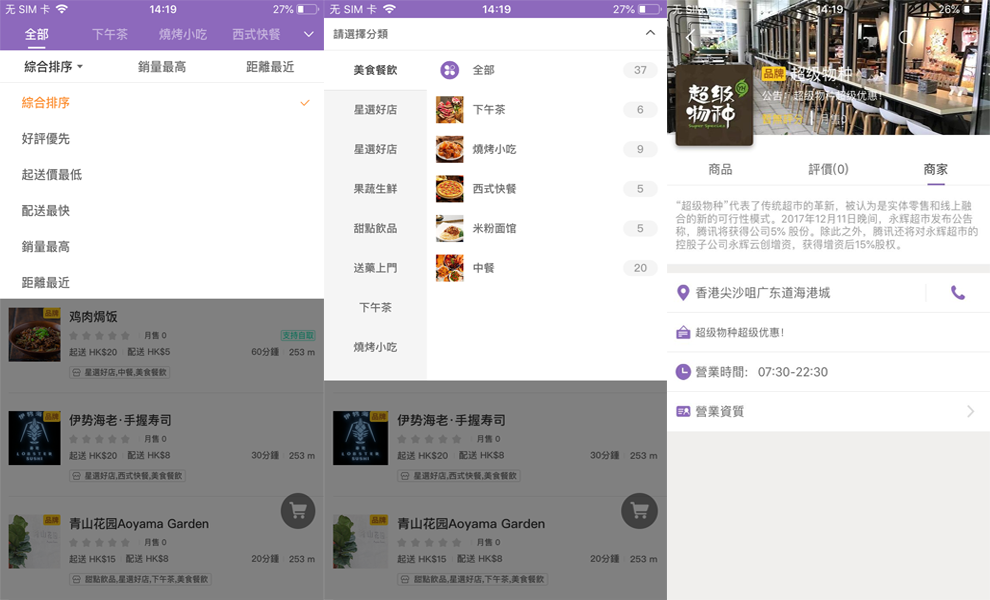Image resolution: width=990 pixels, height=600 pixels.
Task: Open 青山花园Aoyama Garden title on the category-picker screen
Action: (x=471, y=524)
